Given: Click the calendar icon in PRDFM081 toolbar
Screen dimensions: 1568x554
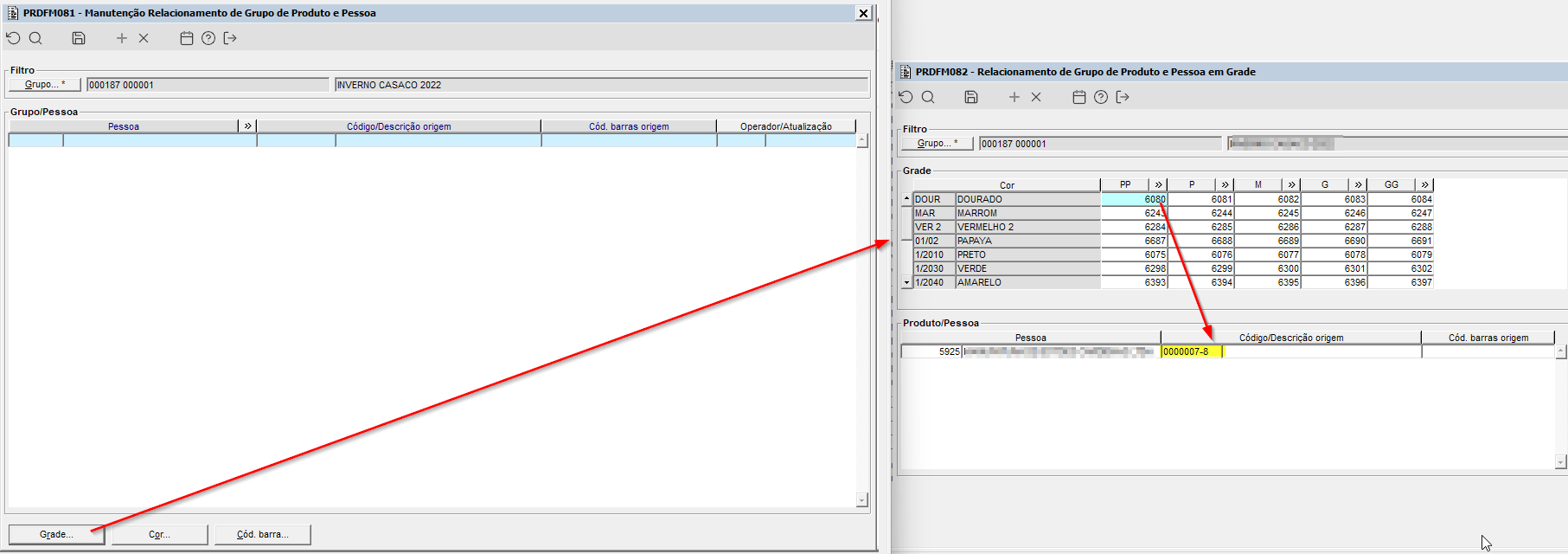Looking at the screenshot, I should tap(186, 38).
